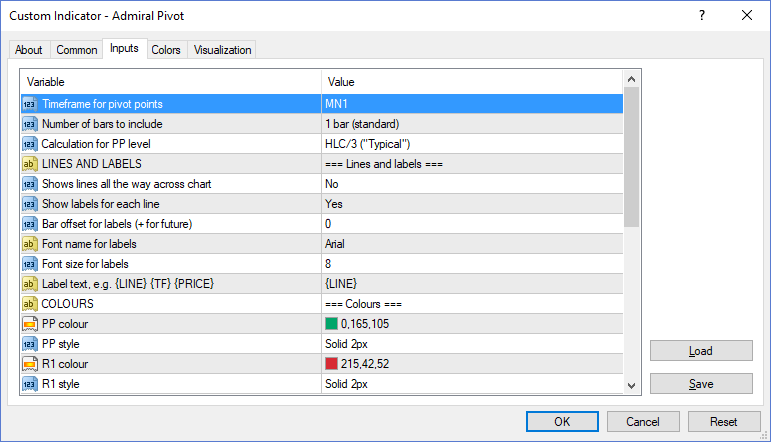Switch to the Visualization tab
Viewport: 771px width, 442px height.
click(x=223, y=50)
